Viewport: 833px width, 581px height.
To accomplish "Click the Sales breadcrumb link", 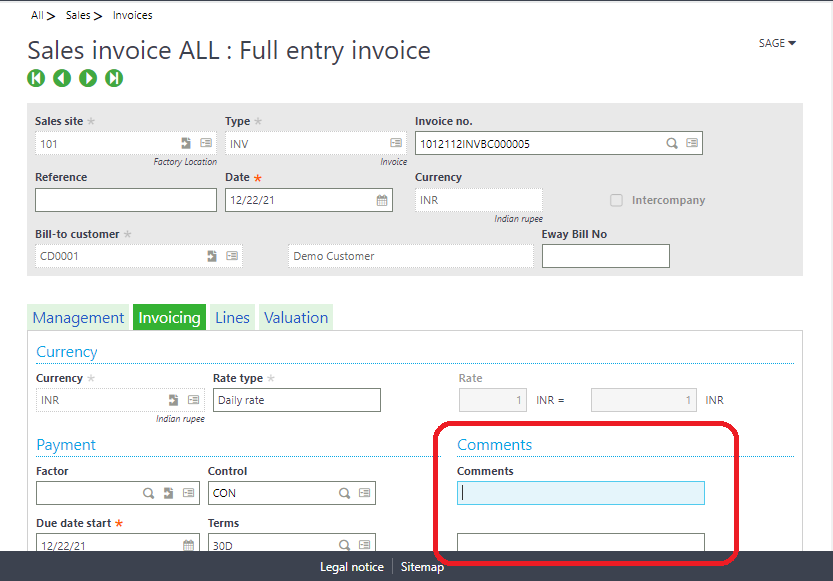I will (77, 16).
